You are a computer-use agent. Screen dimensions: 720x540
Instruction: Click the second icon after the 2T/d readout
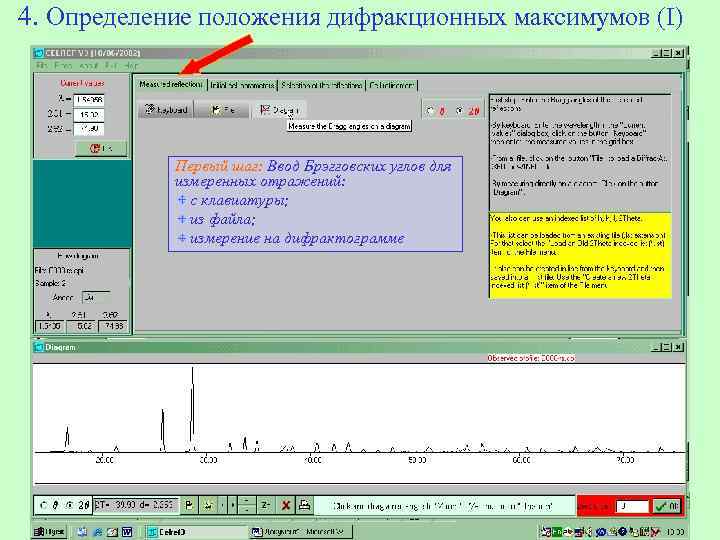[208, 505]
